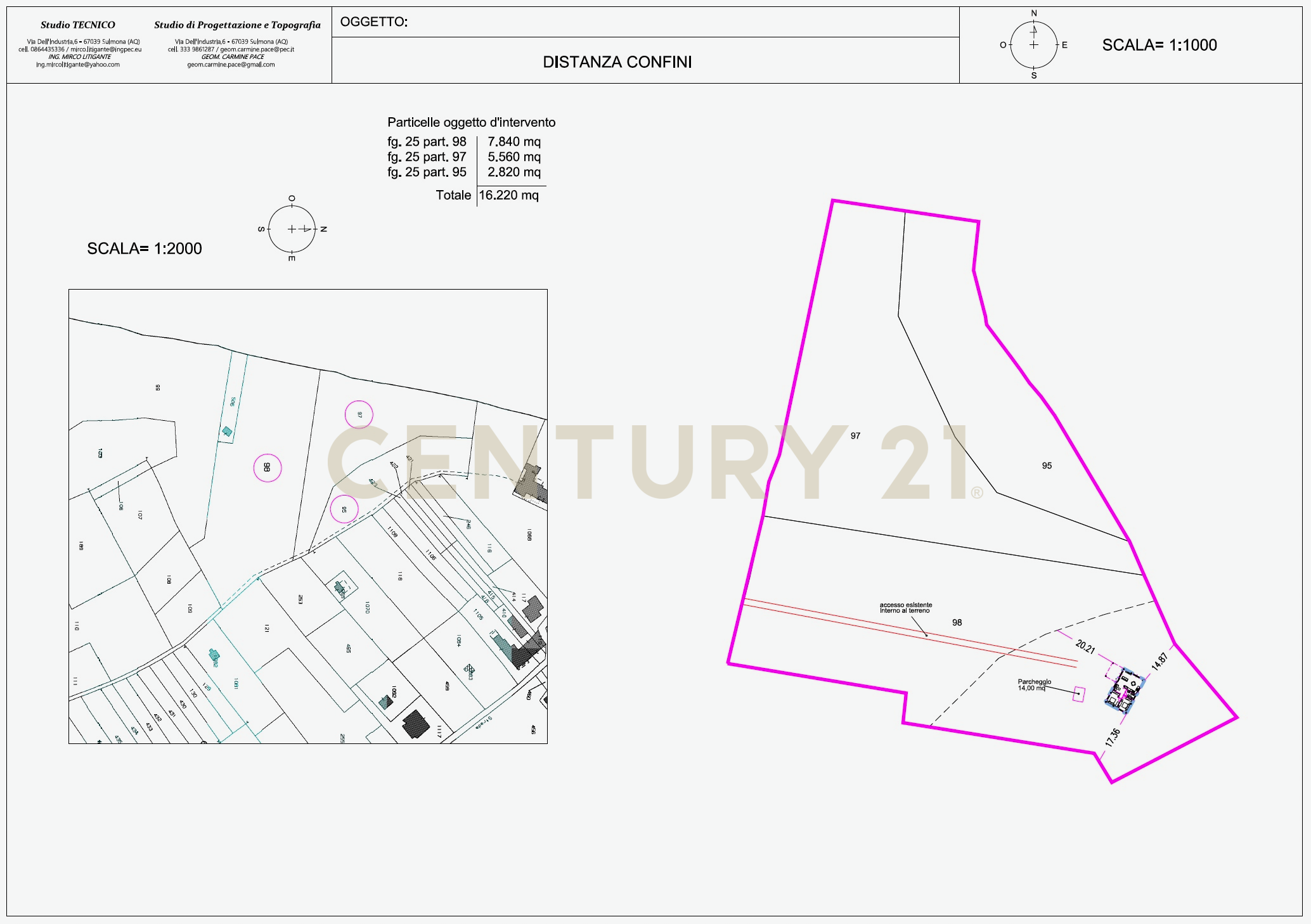Click the "Totale" label

tap(453, 195)
